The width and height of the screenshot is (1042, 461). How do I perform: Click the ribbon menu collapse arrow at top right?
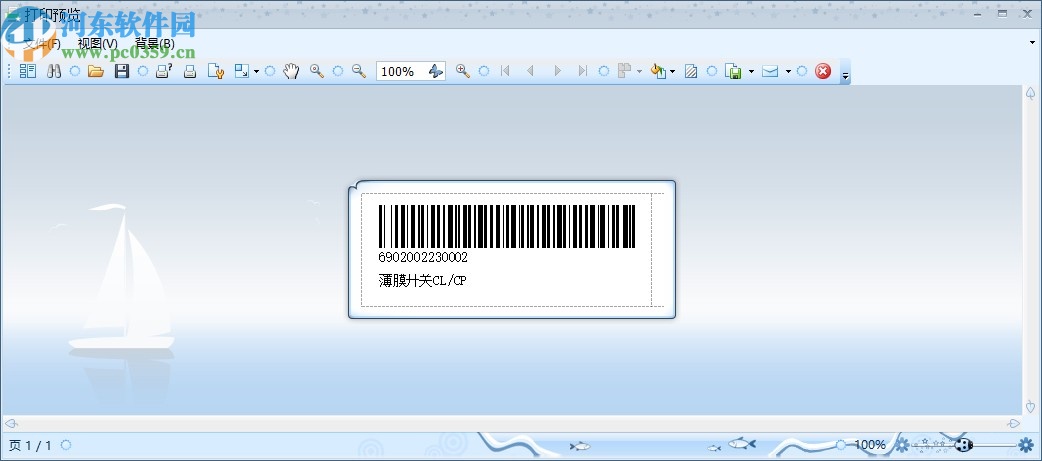click(x=1032, y=42)
